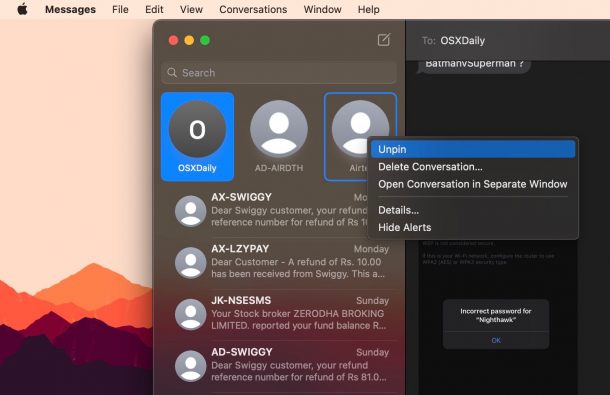Screen dimensions: 610x395
Task: Open the Conversations menu bar item
Action: point(253,9)
